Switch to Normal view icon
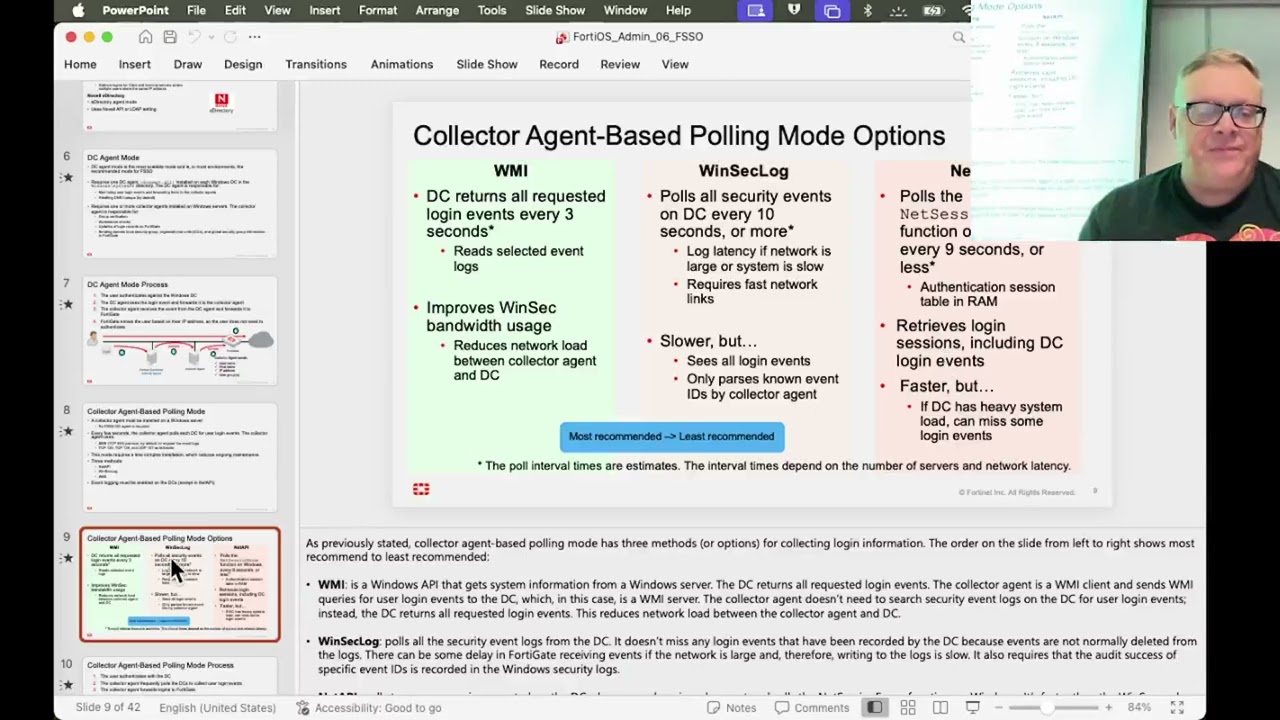This screenshot has width=1280, height=720. point(874,708)
